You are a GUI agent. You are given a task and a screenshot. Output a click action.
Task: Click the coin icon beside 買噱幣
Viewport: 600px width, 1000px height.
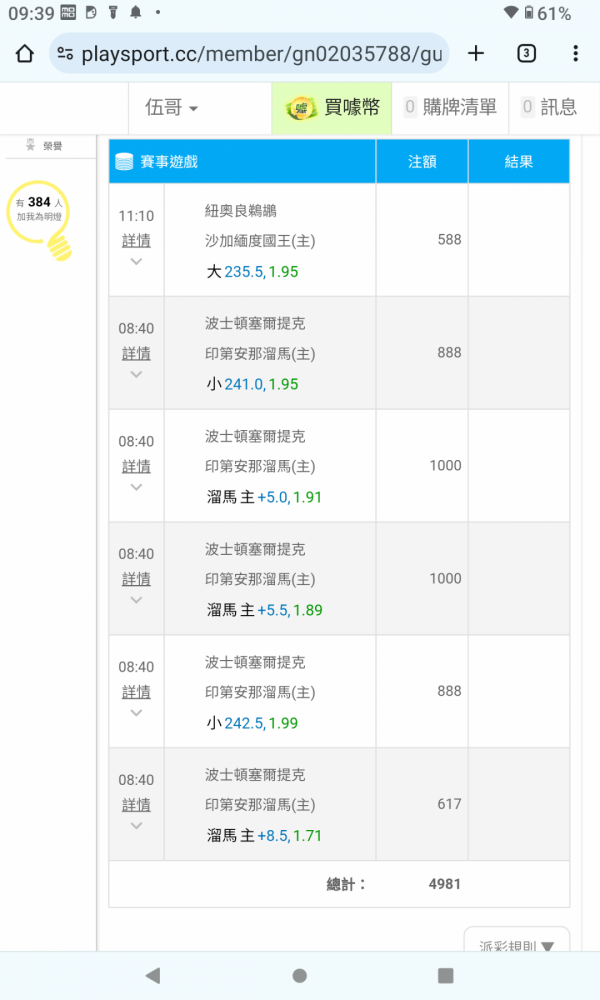[x=301, y=108]
